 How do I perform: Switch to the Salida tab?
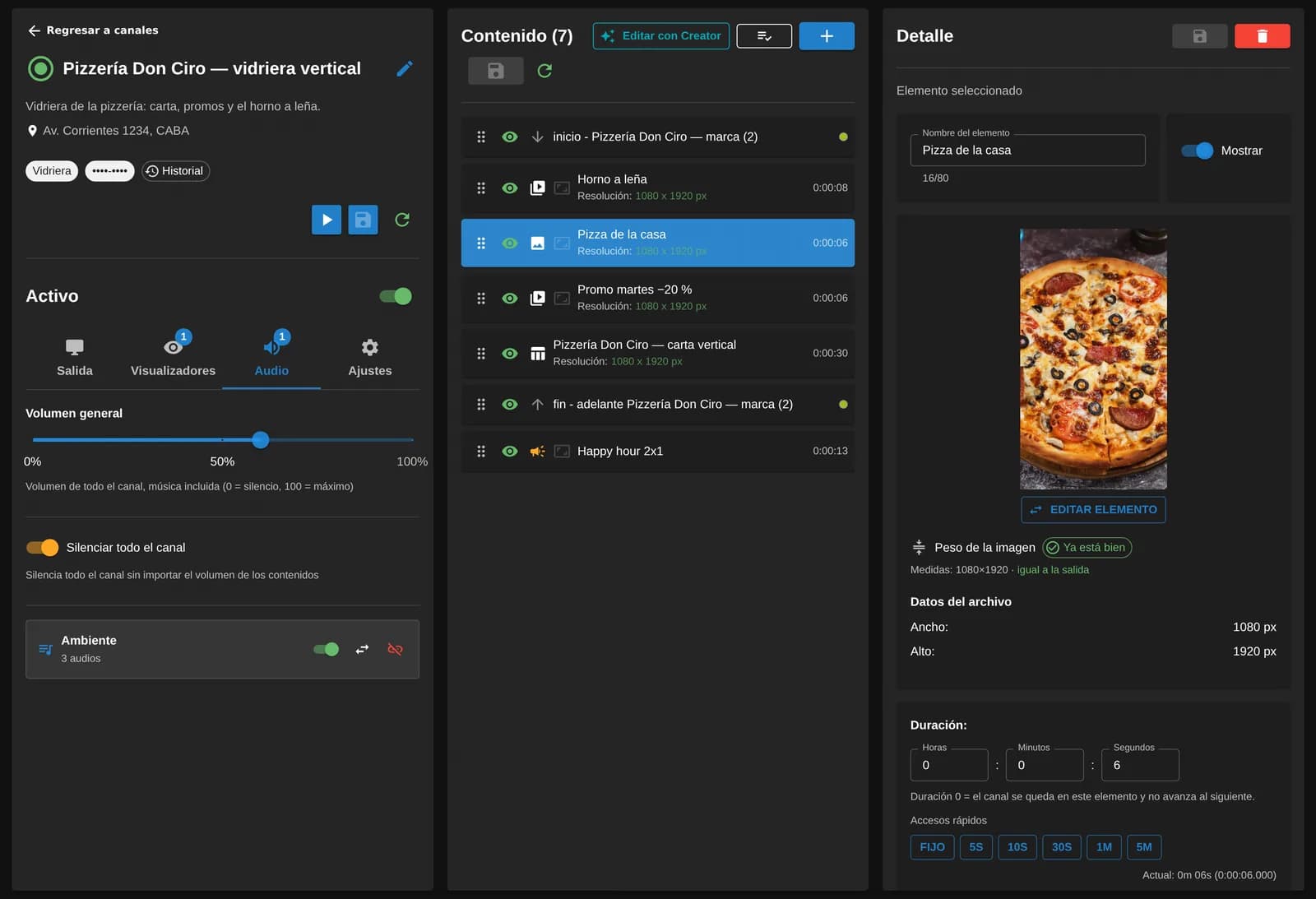click(x=75, y=358)
